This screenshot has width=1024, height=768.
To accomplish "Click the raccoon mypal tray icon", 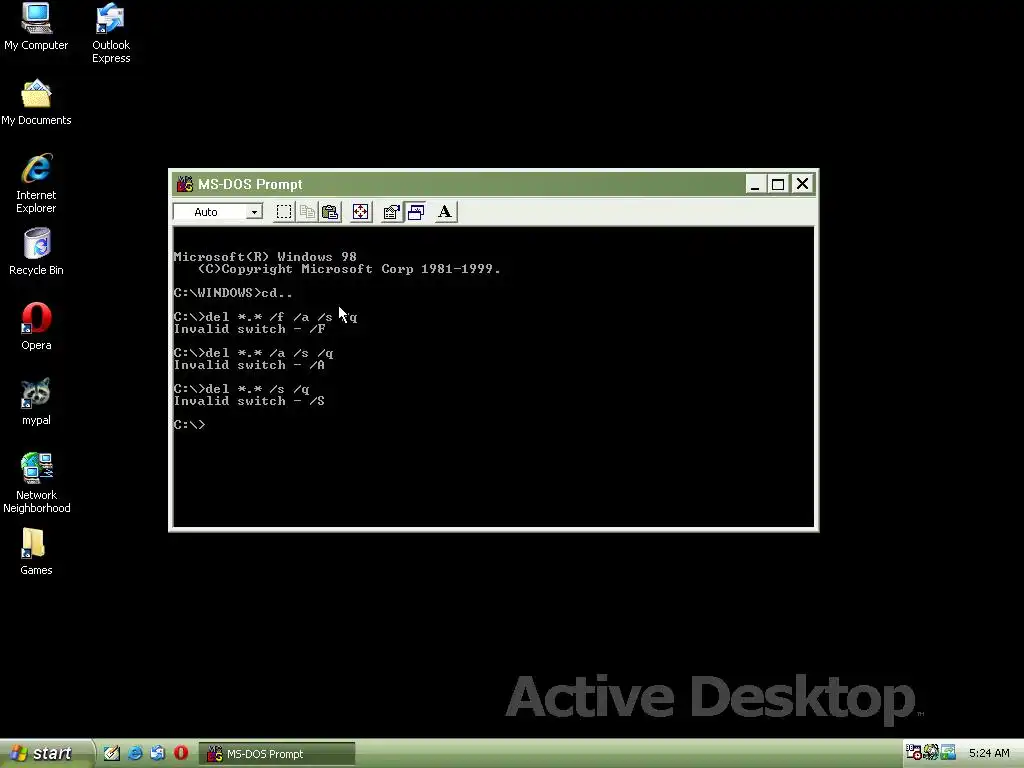I will tap(931, 752).
